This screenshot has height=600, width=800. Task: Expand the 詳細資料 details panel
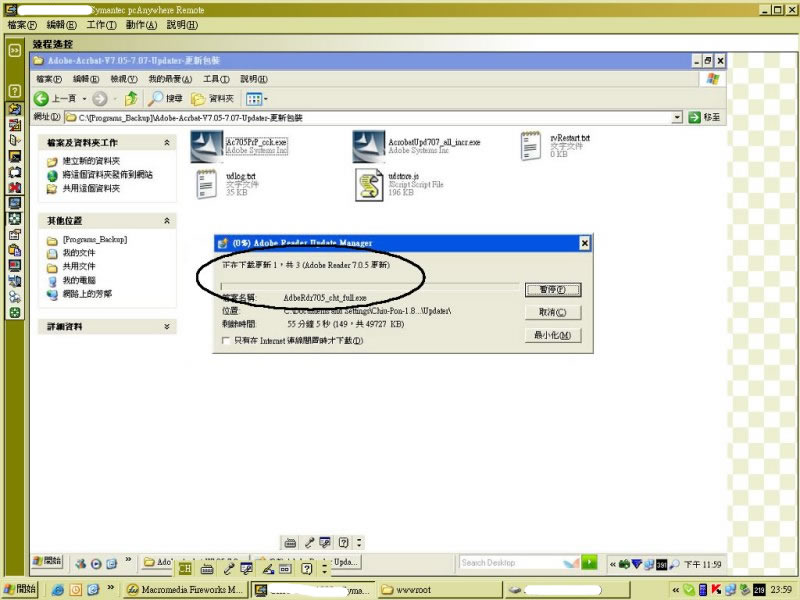[x=167, y=327]
